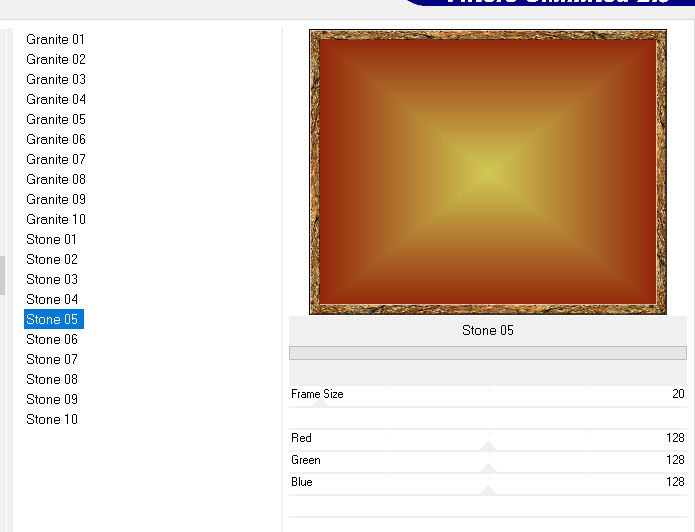Choose Granite 10 in the list
This screenshot has height=532, width=695.
pyautogui.click(x=55, y=219)
